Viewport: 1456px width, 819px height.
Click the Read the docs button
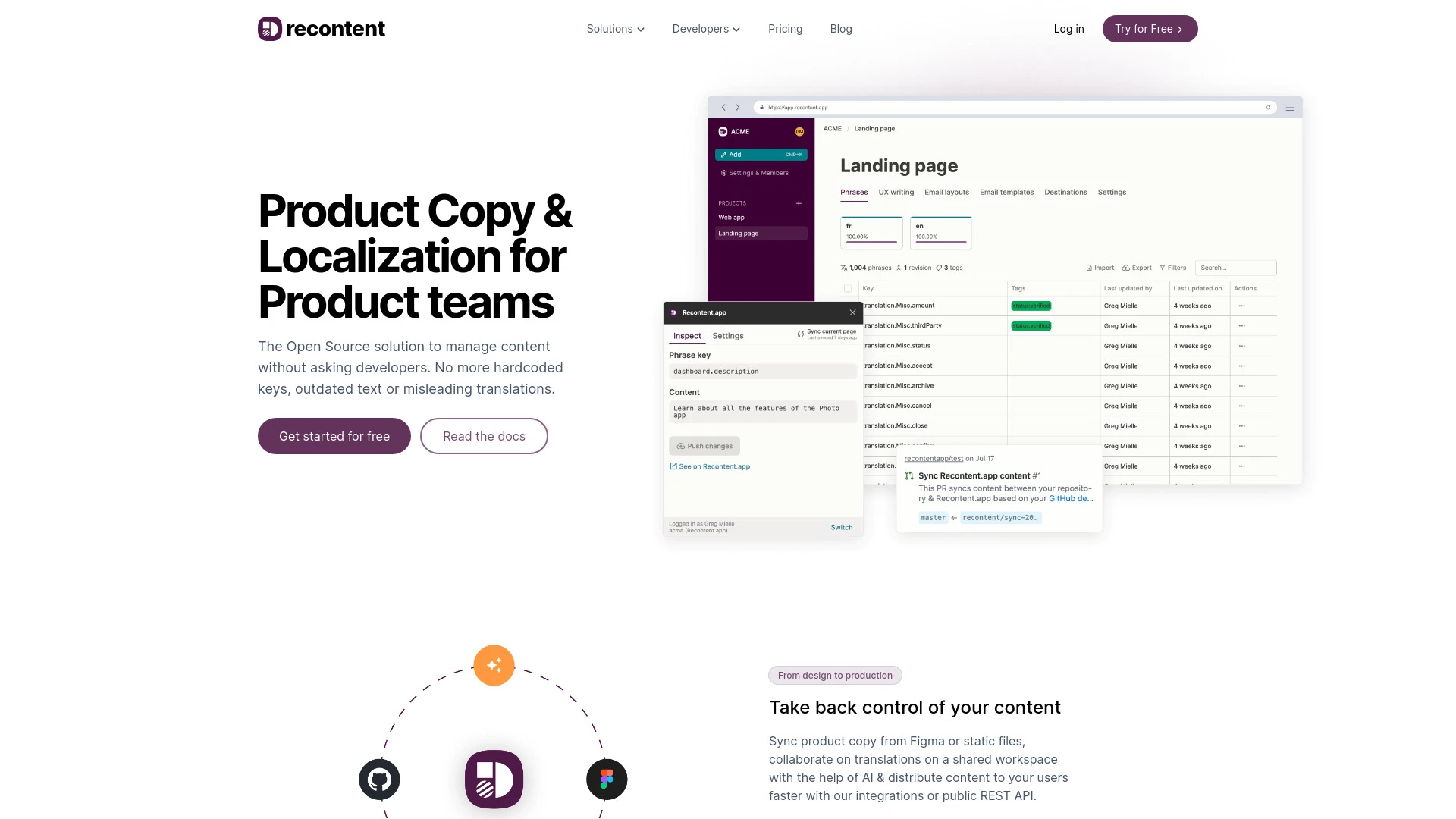click(x=483, y=436)
